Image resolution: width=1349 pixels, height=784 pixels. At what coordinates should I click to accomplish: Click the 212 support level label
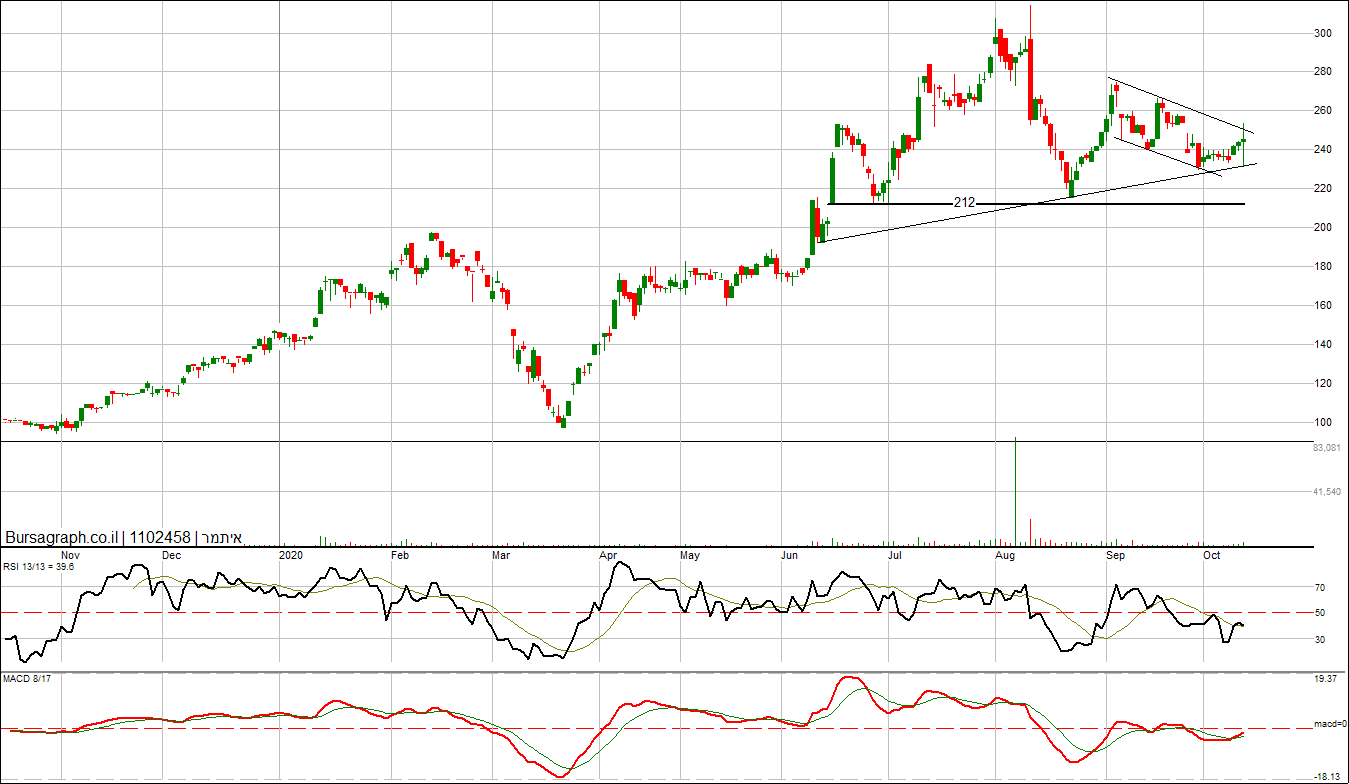pos(964,203)
